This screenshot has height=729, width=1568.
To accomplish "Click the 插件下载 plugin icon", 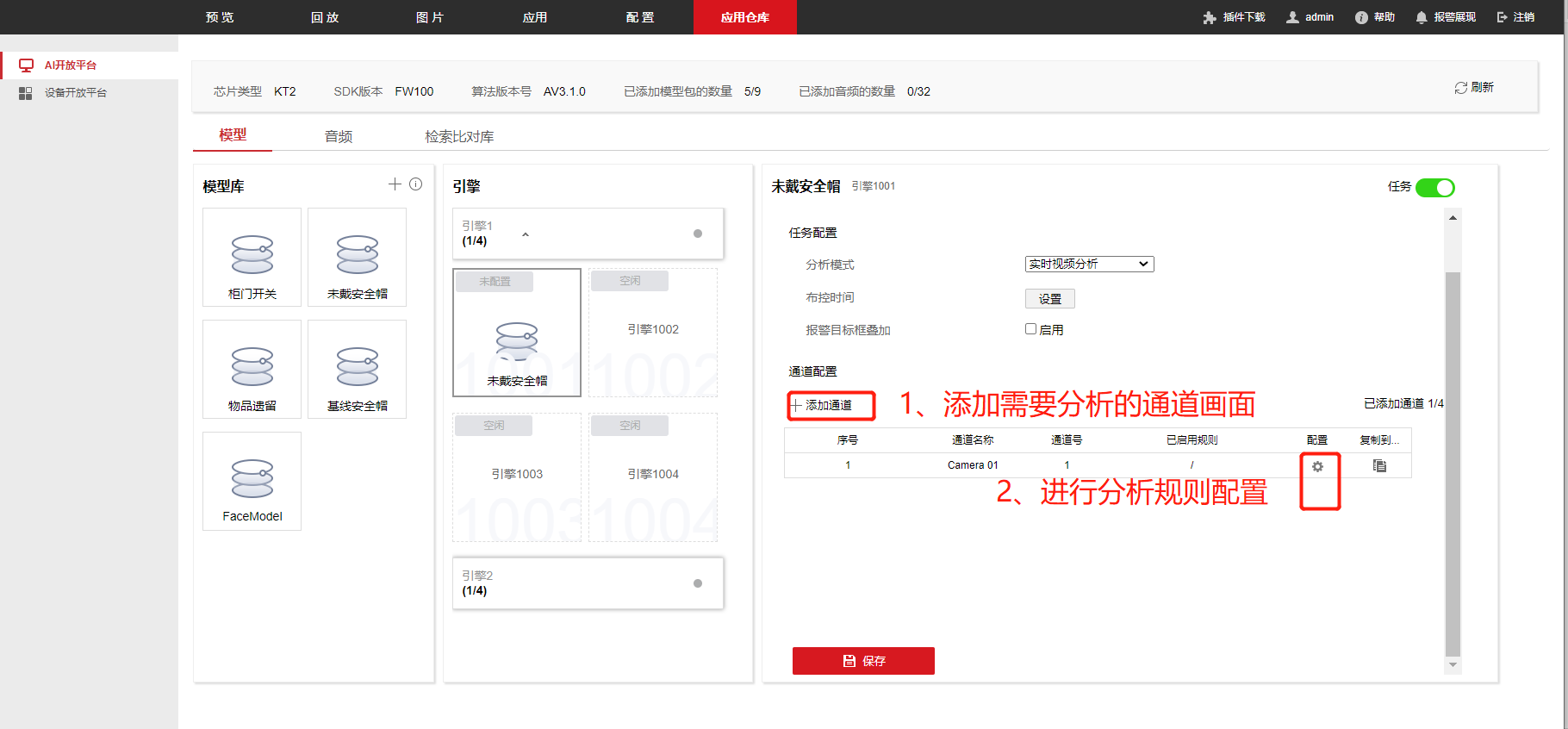I will coord(1210,17).
